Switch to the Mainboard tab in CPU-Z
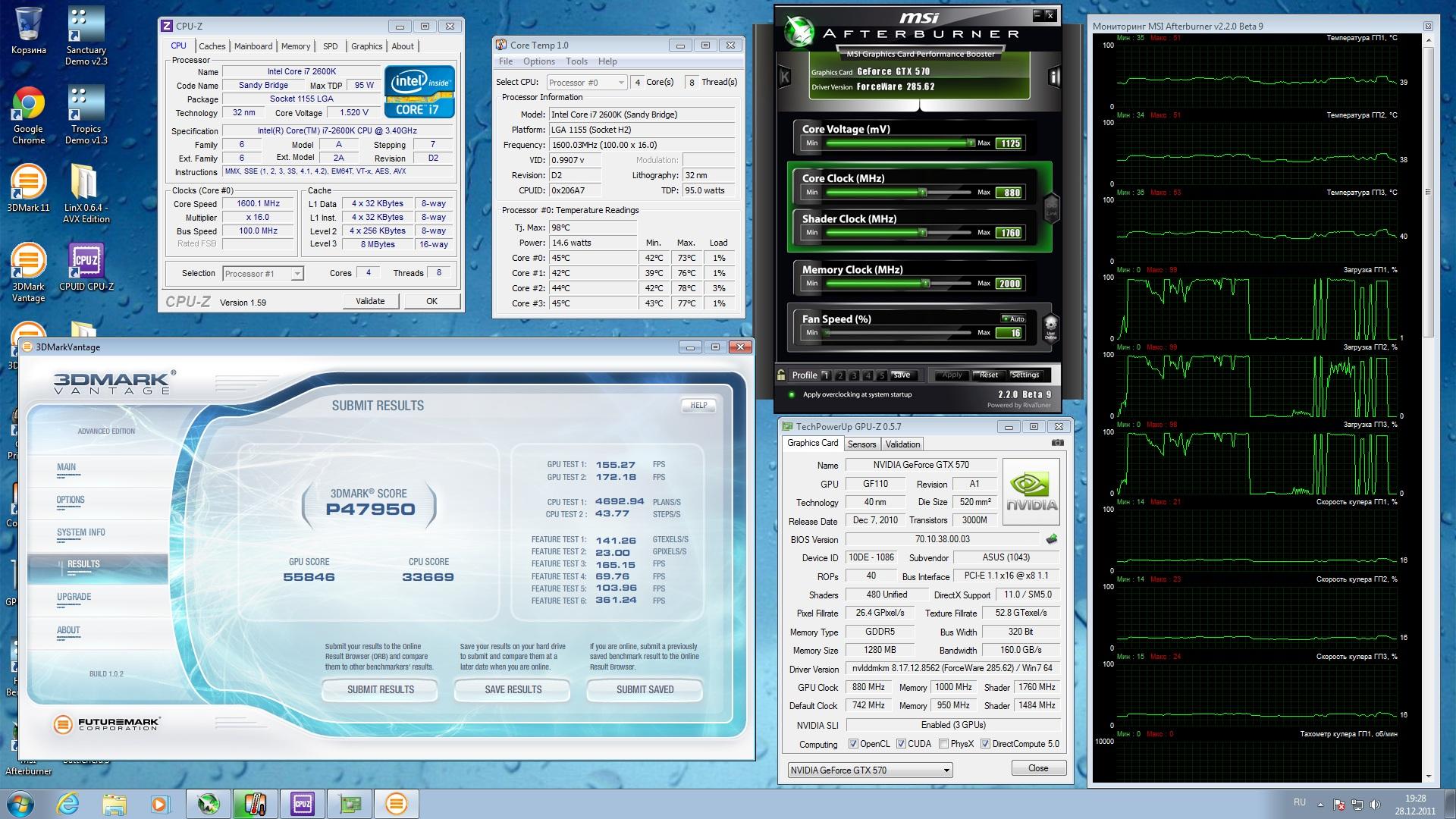This screenshot has height=819, width=1456. 253,46
